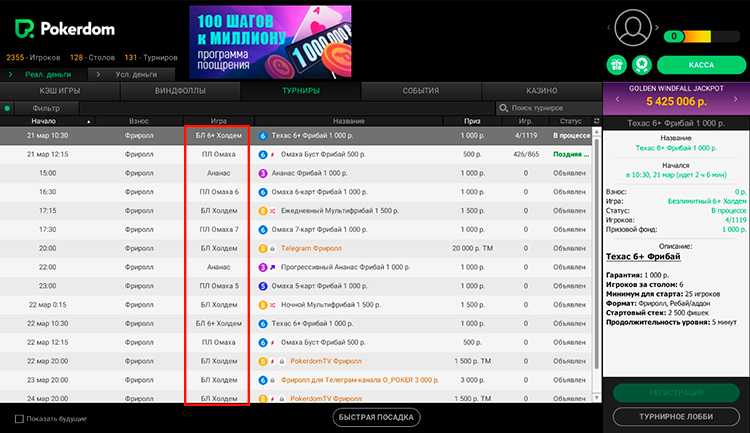
Task: Open the КАЗИНО tab
Action: [x=541, y=91]
